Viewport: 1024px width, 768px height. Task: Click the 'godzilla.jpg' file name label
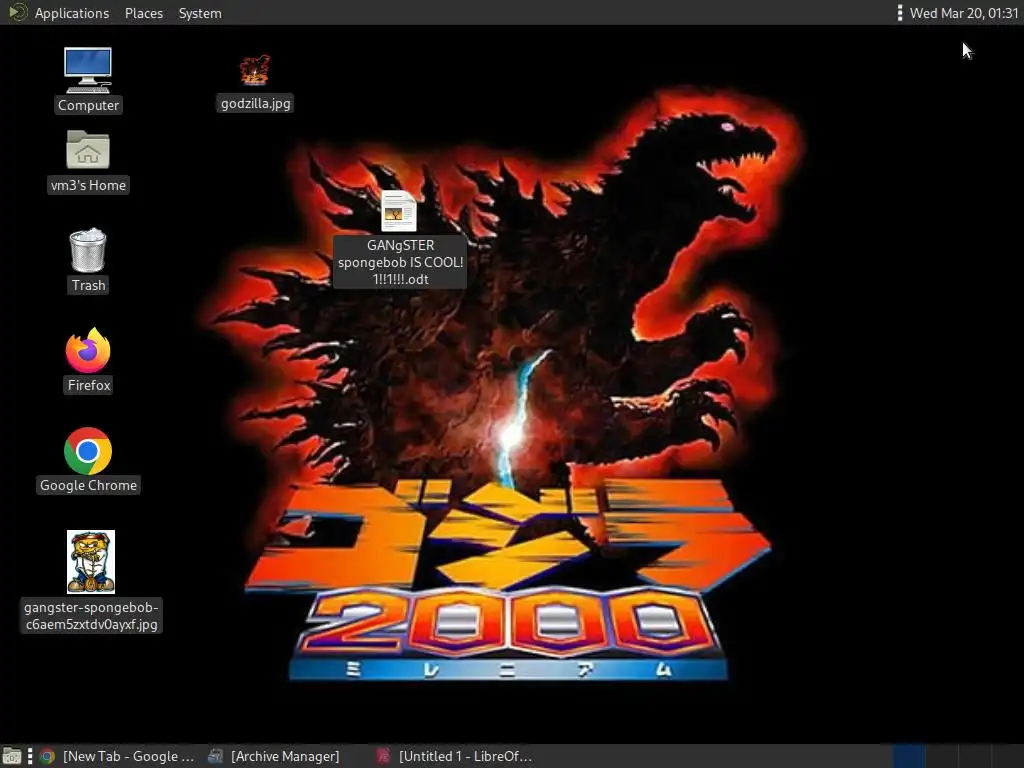(x=255, y=103)
